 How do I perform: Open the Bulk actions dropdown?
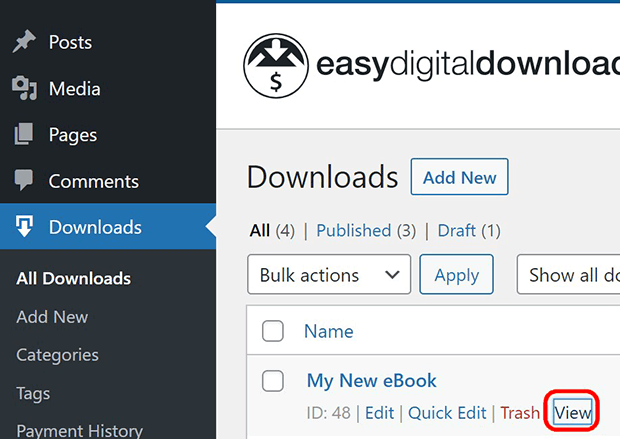pyautogui.click(x=329, y=274)
